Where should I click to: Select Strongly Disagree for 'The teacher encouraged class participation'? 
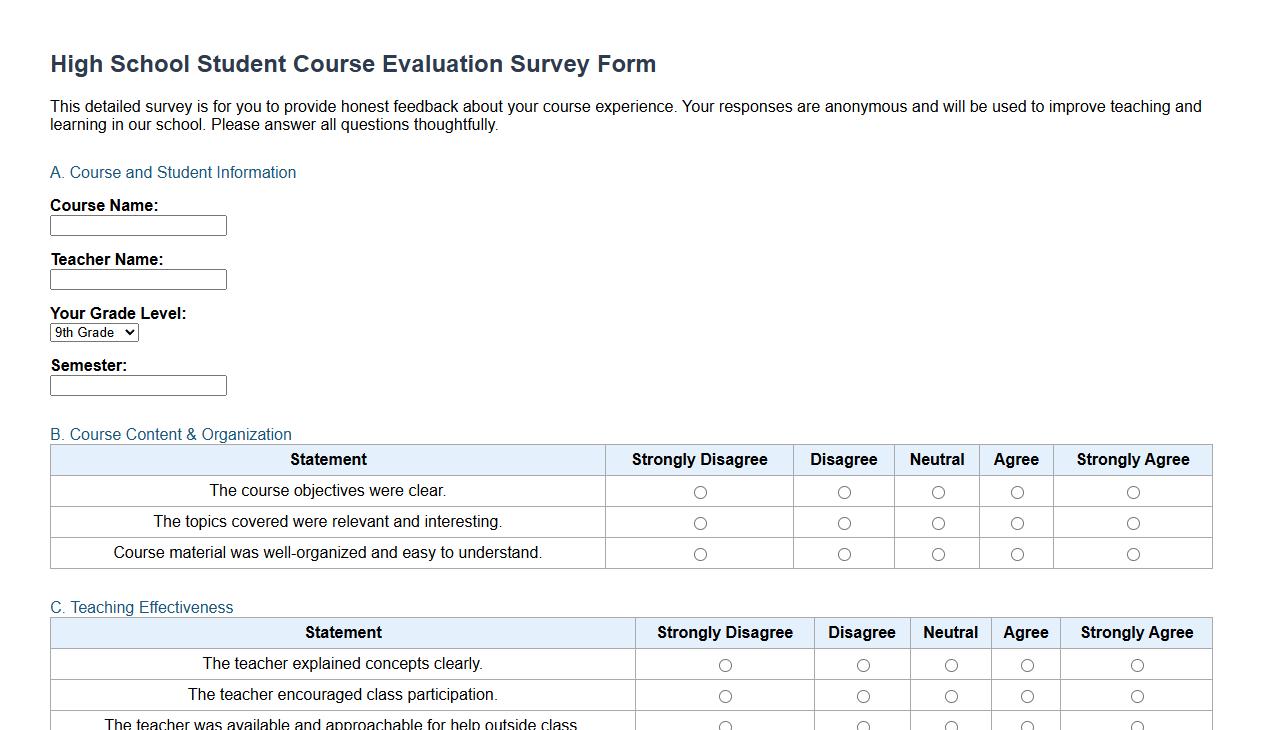724,695
